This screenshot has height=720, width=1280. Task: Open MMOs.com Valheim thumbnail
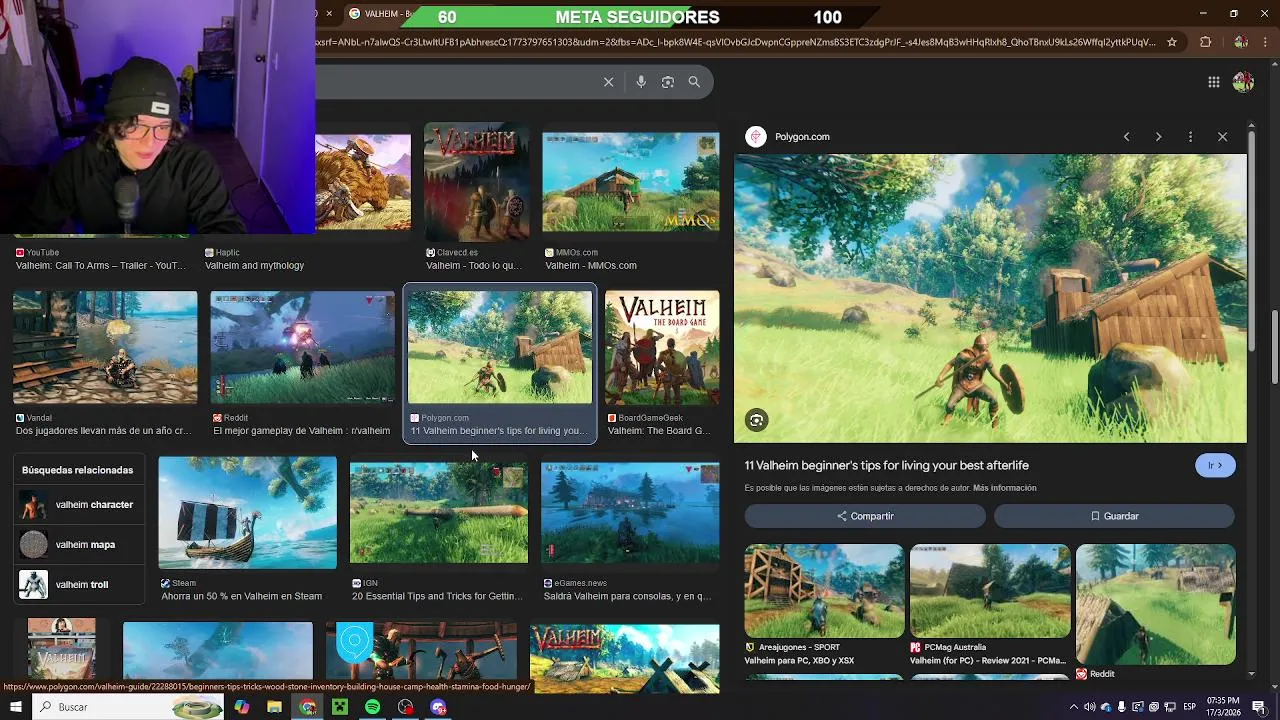coord(631,182)
